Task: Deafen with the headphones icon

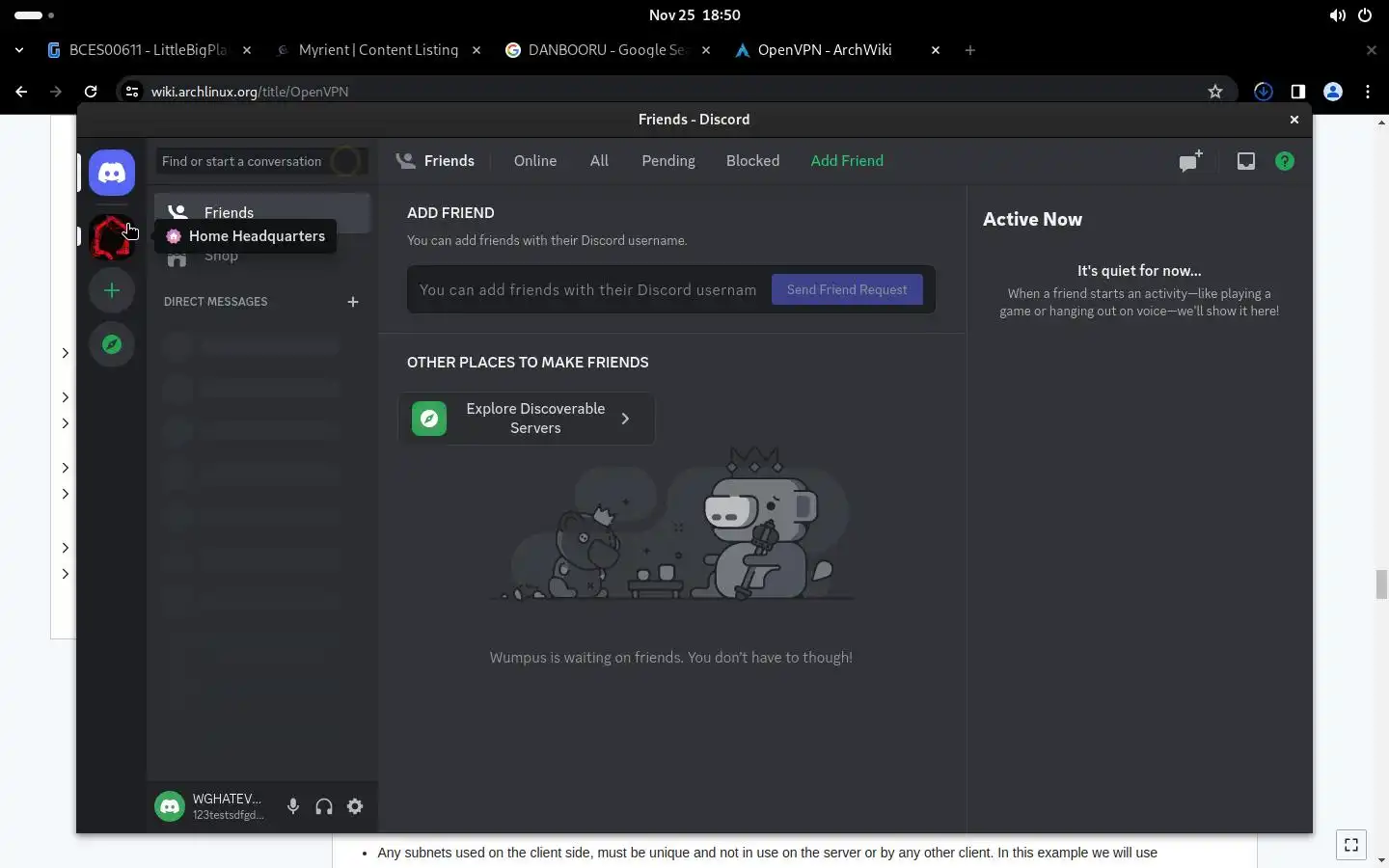Action: coord(324,806)
